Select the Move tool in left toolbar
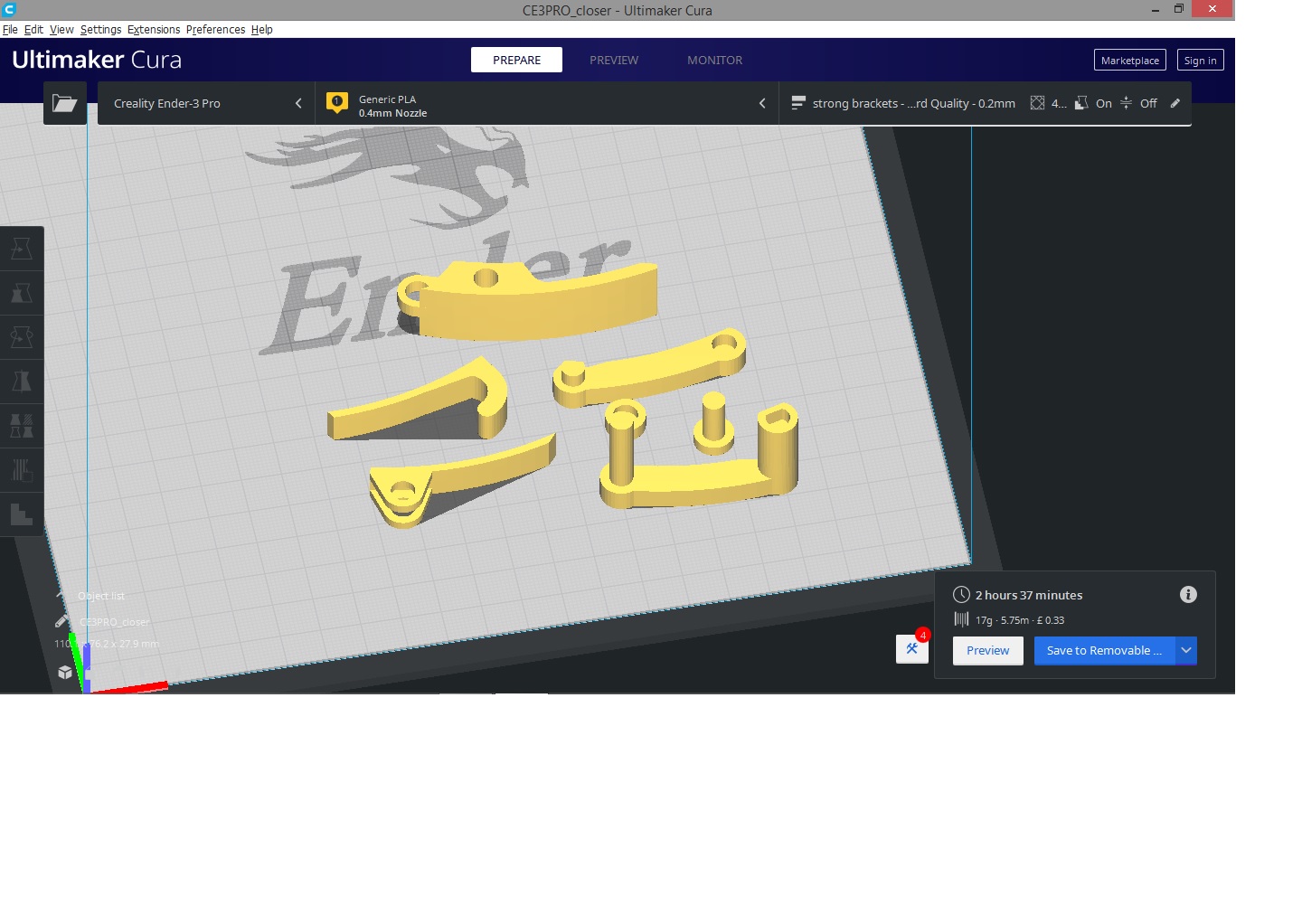The width and height of the screenshot is (1302, 924). click(22, 249)
